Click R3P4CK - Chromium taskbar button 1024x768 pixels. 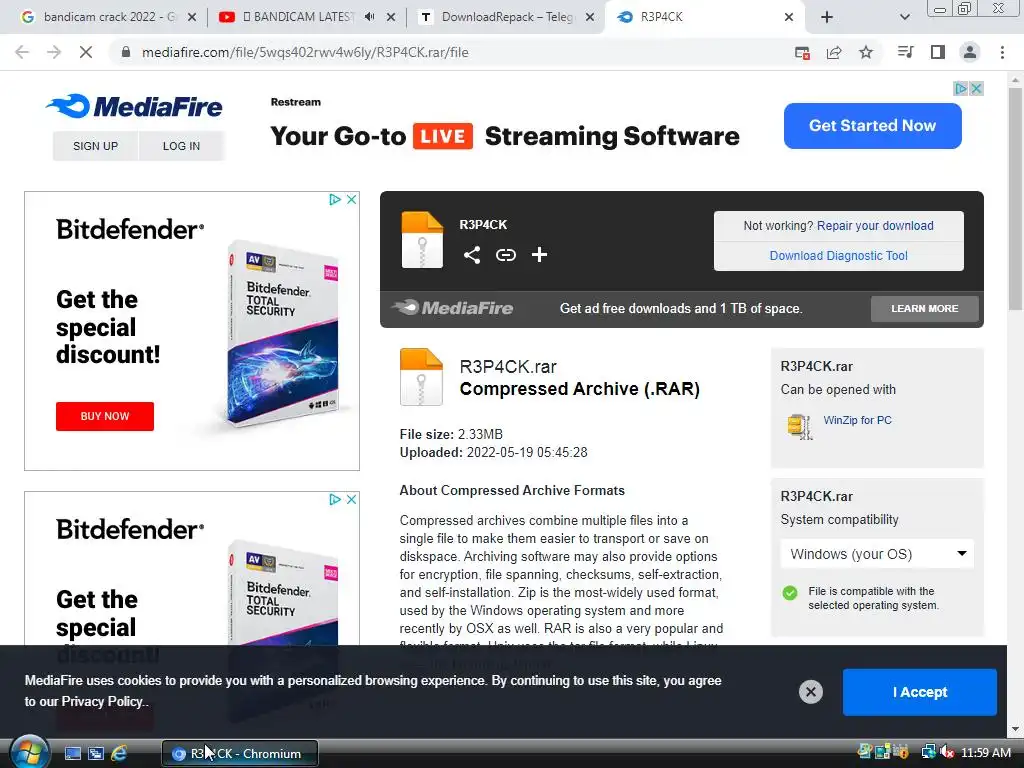[240, 754]
